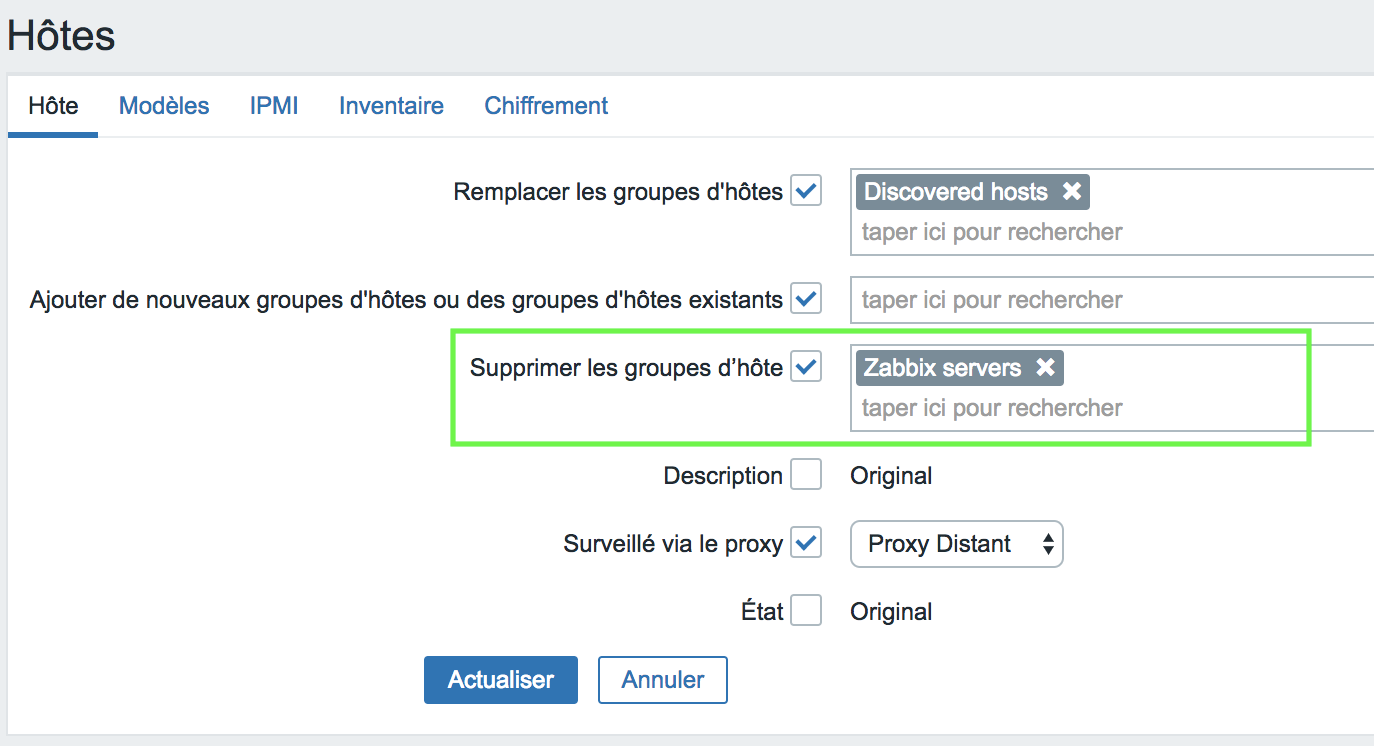
Task: Remove the Discovered hosts tag
Action: [x=1071, y=192]
